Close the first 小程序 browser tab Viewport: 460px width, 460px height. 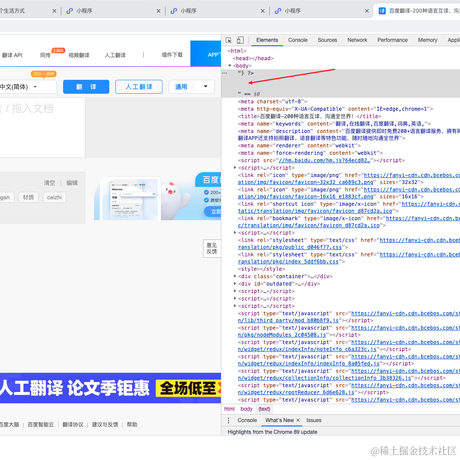pyautogui.click(x=158, y=11)
